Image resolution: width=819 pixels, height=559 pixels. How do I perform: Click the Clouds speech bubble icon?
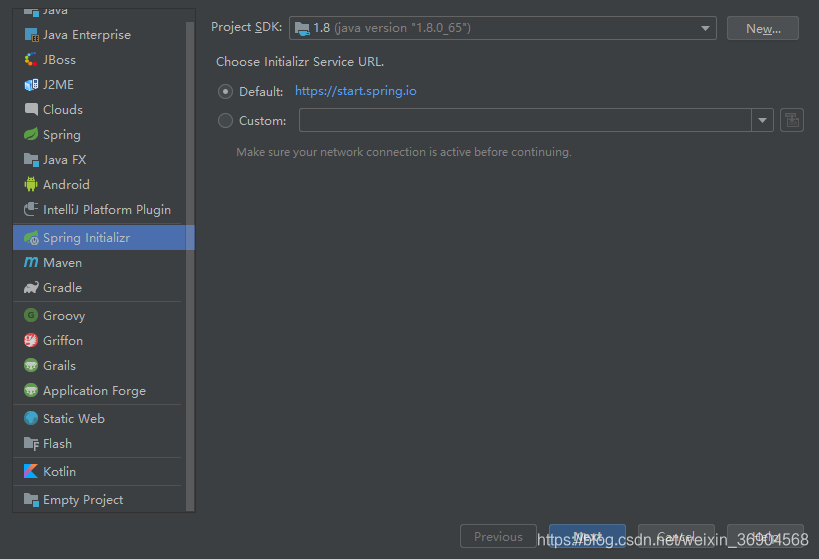pos(31,109)
